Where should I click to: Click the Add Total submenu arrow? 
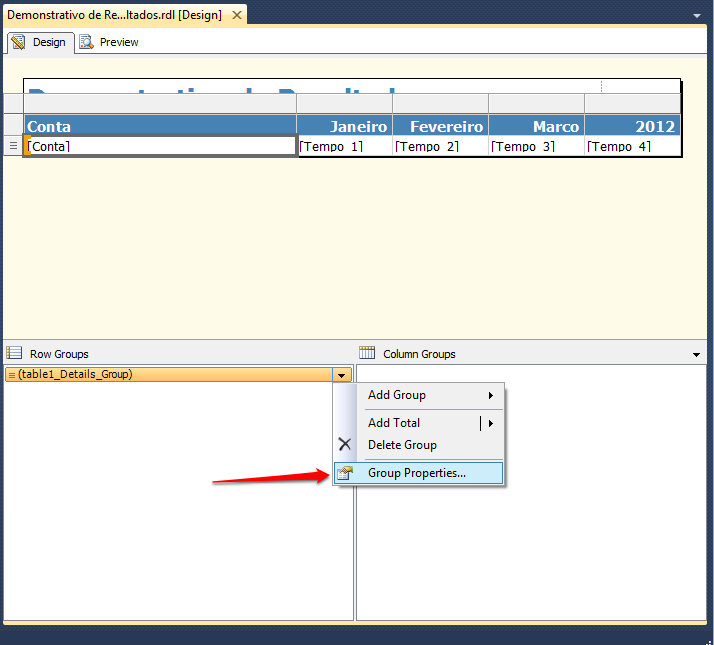point(491,423)
